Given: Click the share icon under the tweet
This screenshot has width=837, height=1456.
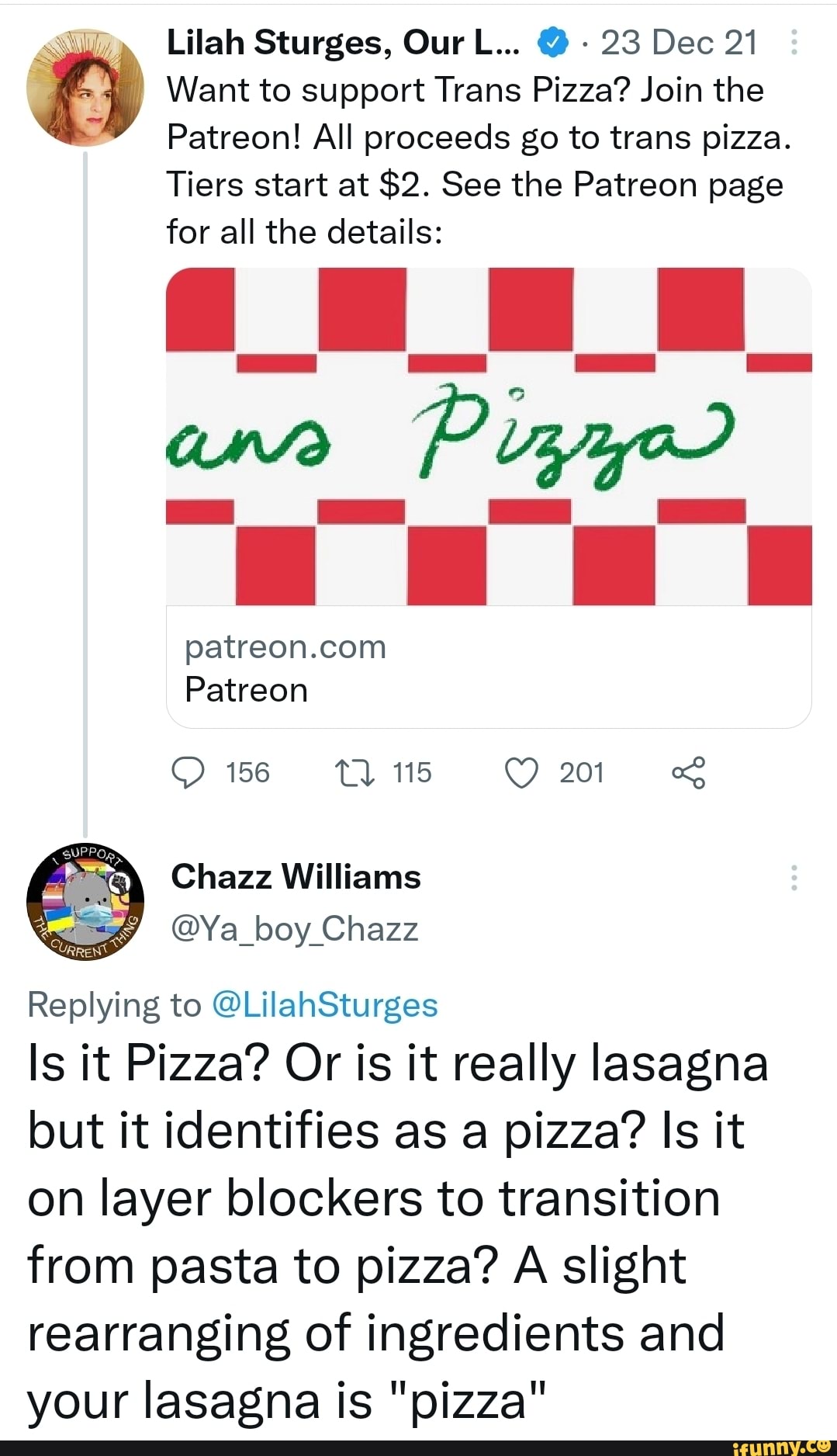Looking at the screenshot, I should (x=688, y=773).
